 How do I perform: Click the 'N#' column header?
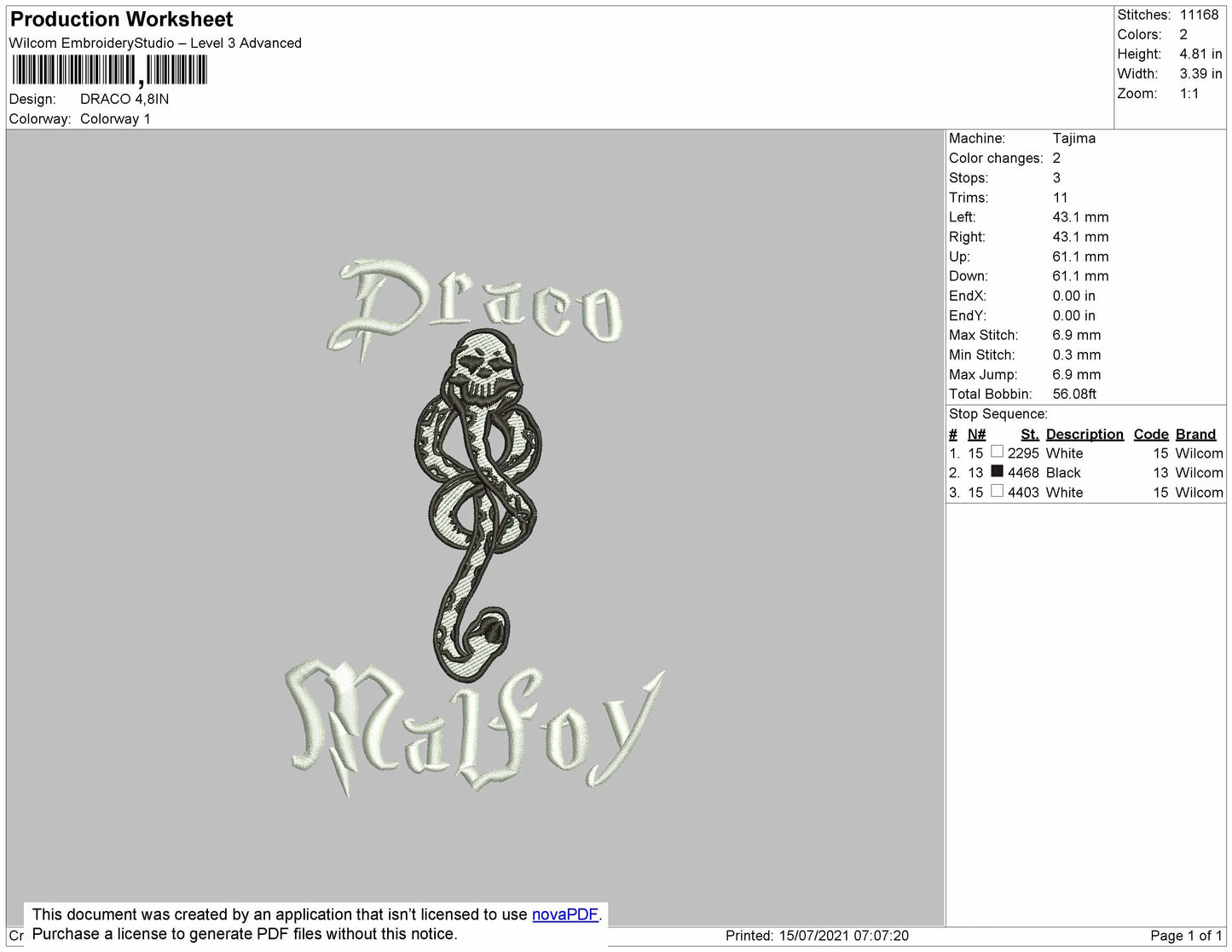click(x=976, y=435)
